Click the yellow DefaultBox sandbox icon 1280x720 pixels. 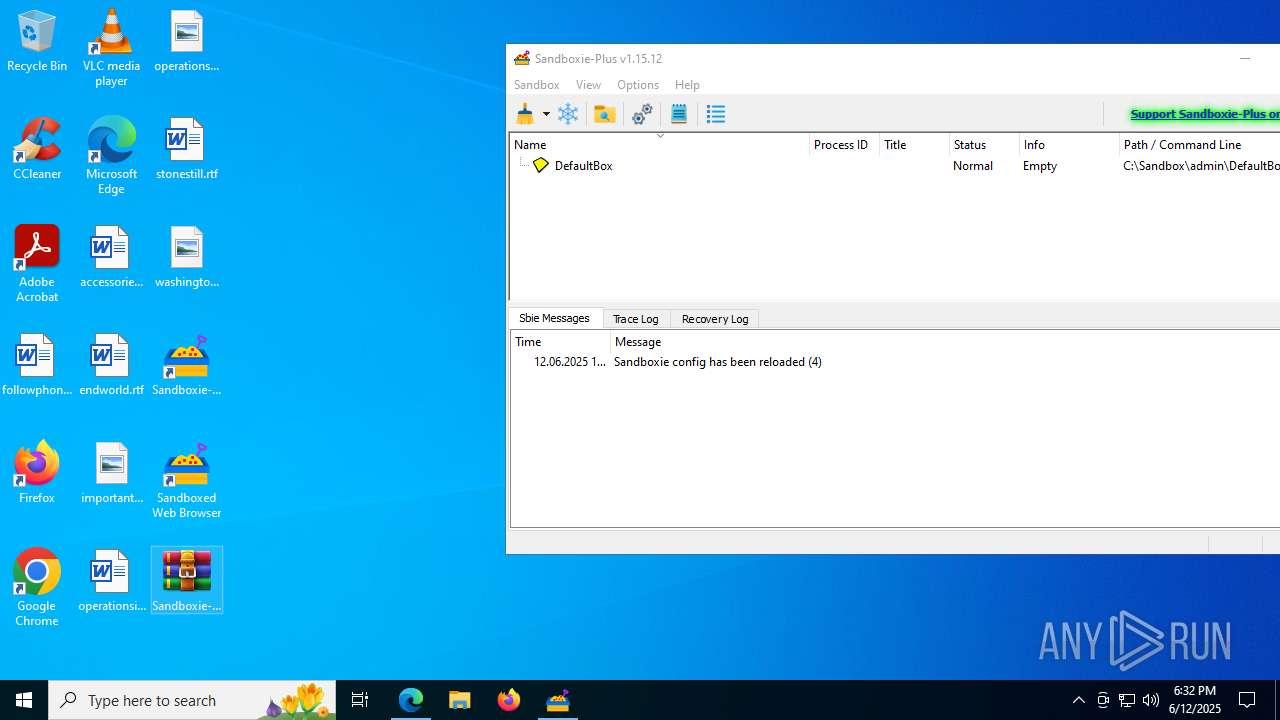pos(541,166)
